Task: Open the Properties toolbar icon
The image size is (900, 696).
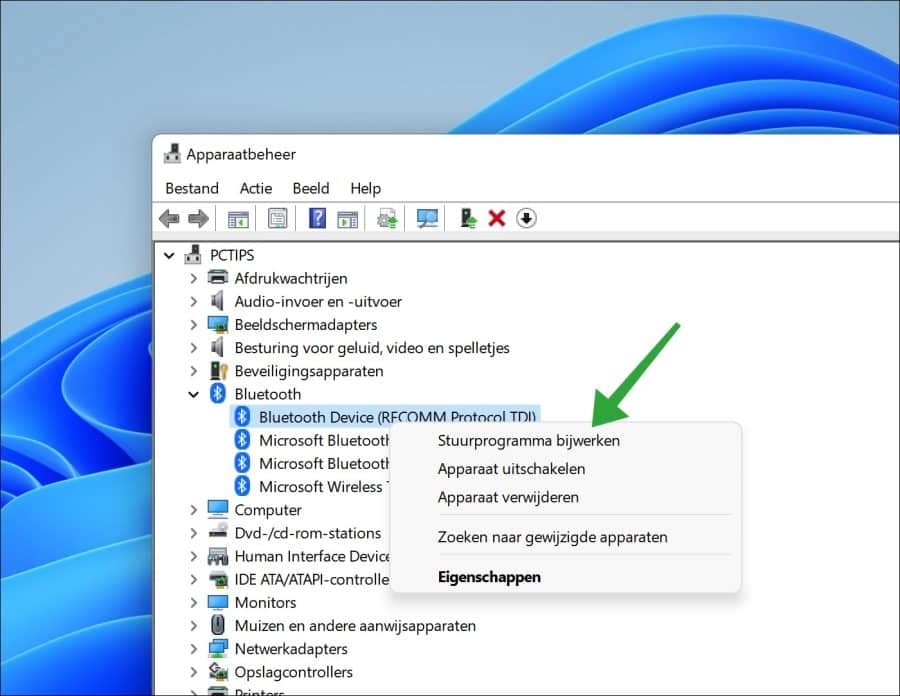Action: click(x=278, y=219)
